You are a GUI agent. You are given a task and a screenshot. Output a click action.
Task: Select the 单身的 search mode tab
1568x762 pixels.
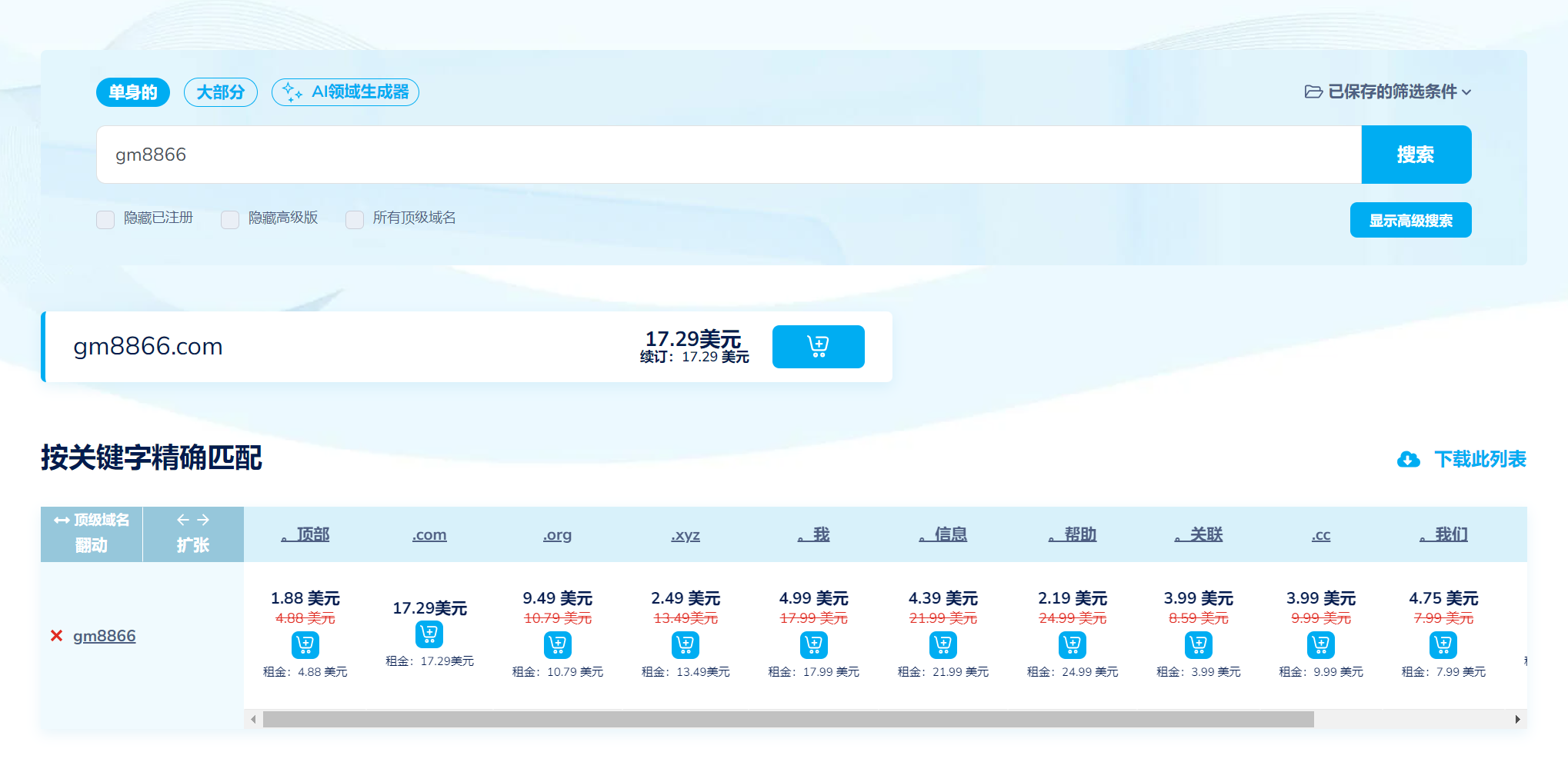click(x=133, y=92)
